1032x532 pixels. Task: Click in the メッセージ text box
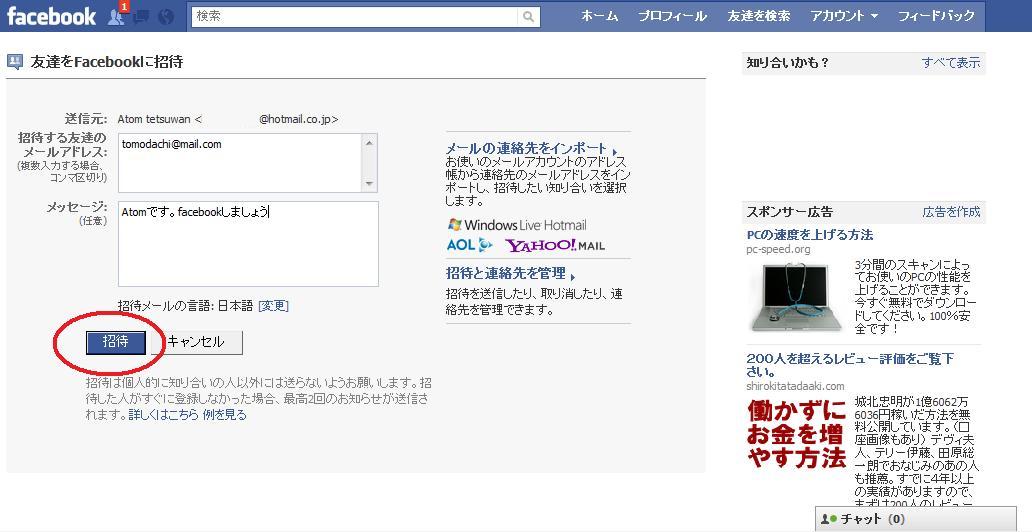(248, 244)
